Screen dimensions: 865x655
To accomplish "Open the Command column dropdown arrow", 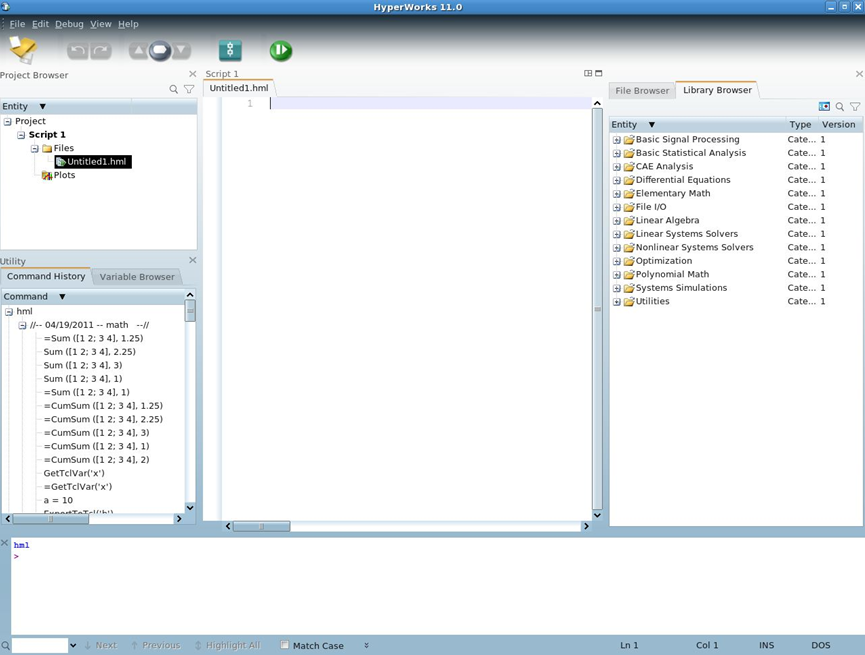I will (62, 297).
